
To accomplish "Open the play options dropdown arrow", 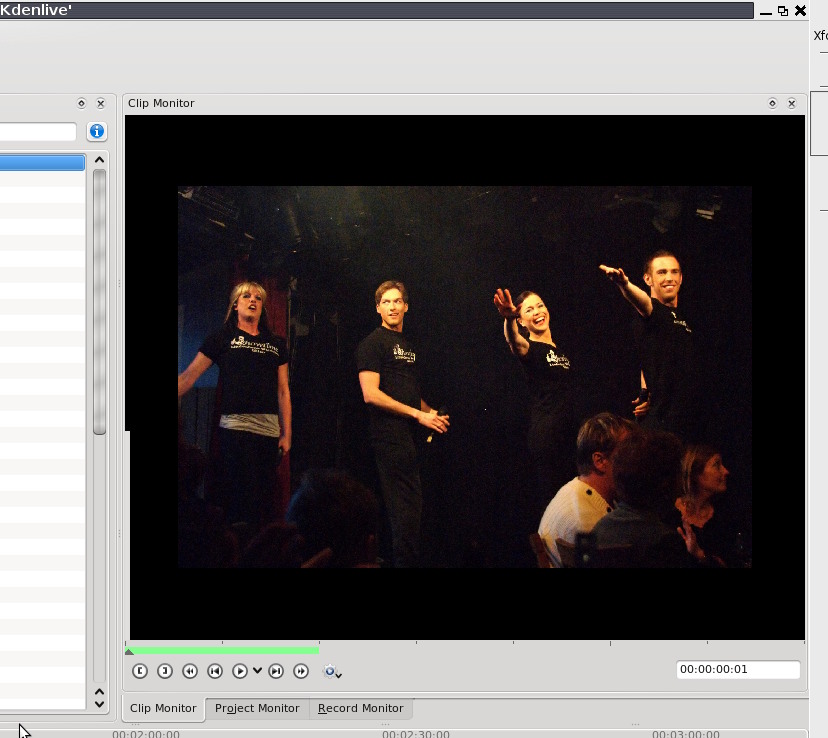I will coord(257,671).
